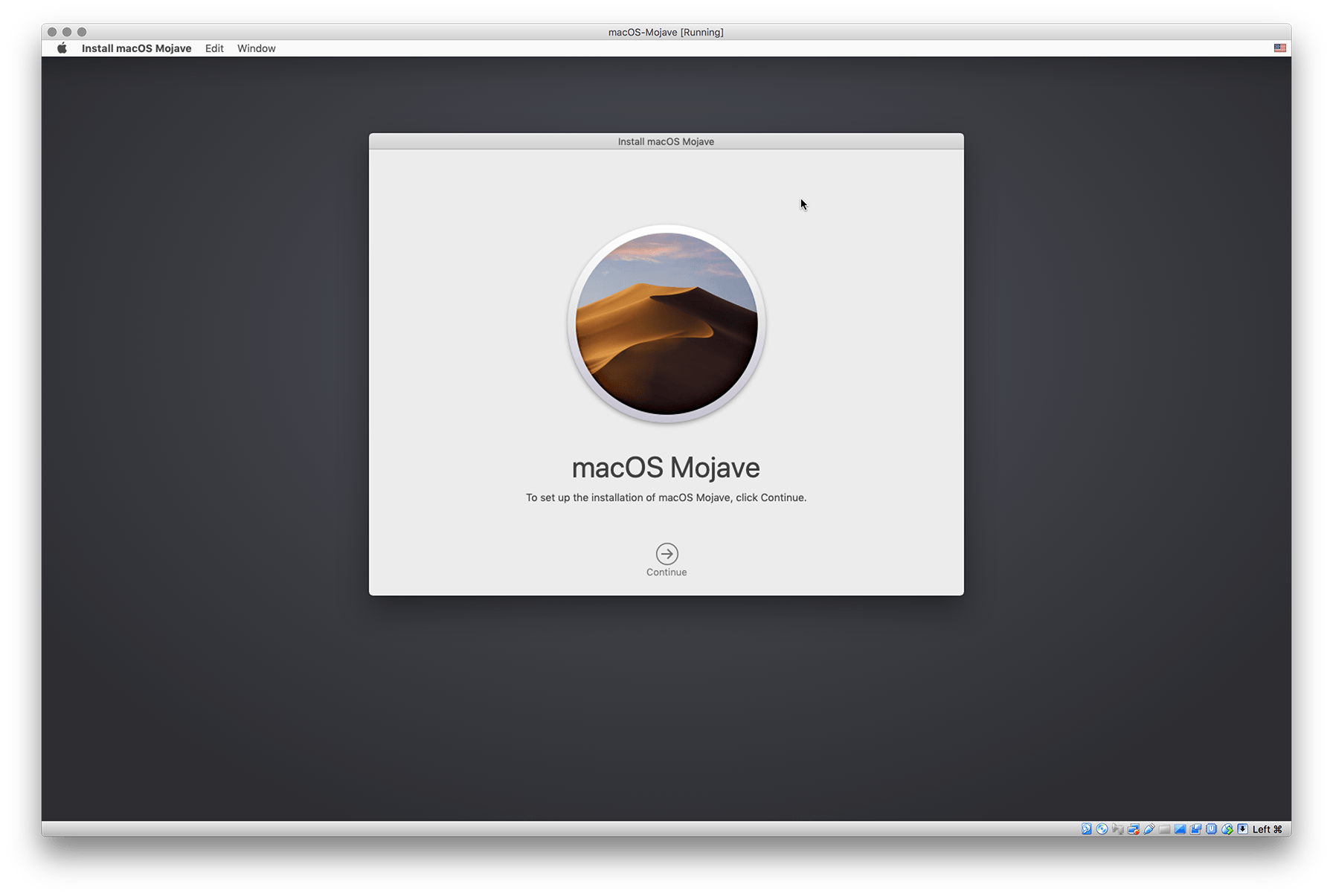
Task: Minimize the macOS-Mojave VirtualBox window
Action: click(x=67, y=32)
